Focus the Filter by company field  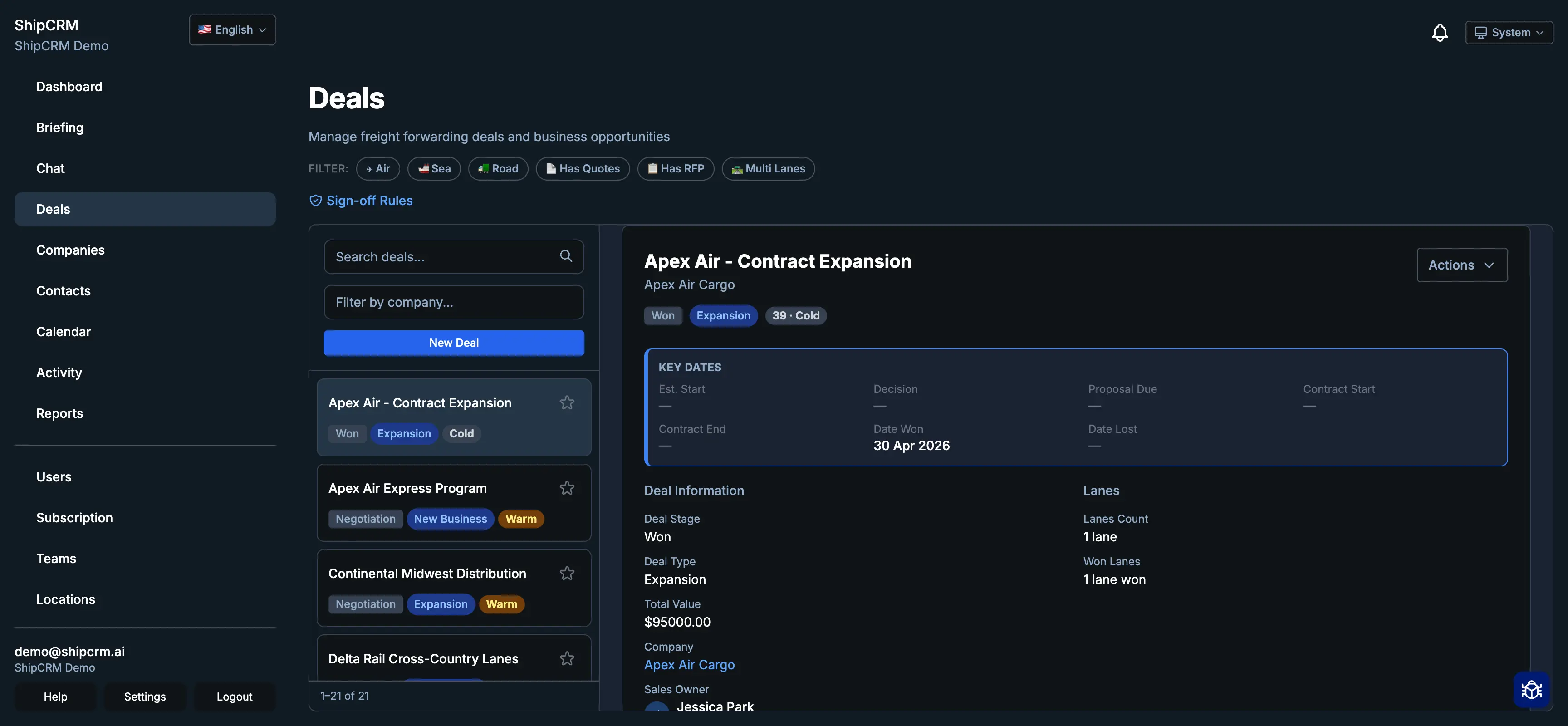(x=454, y=303)
